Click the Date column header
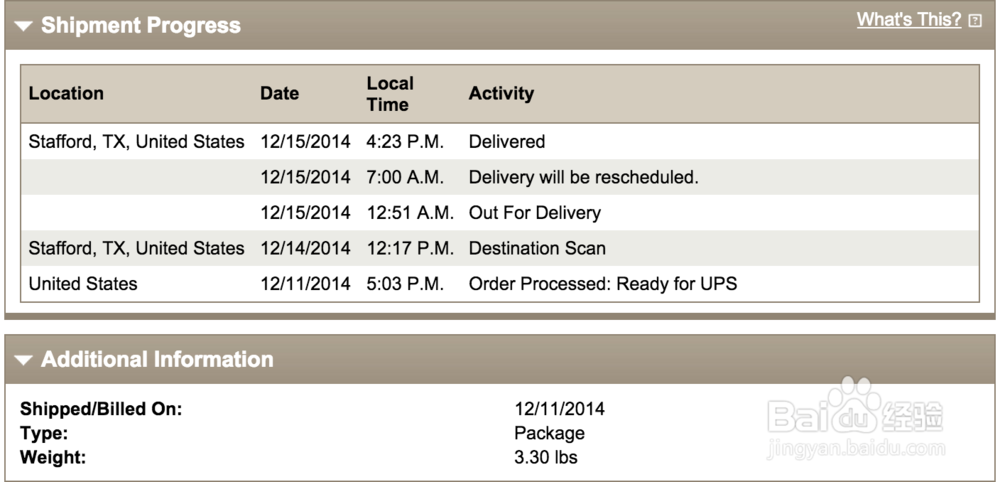 coord(279,94)
